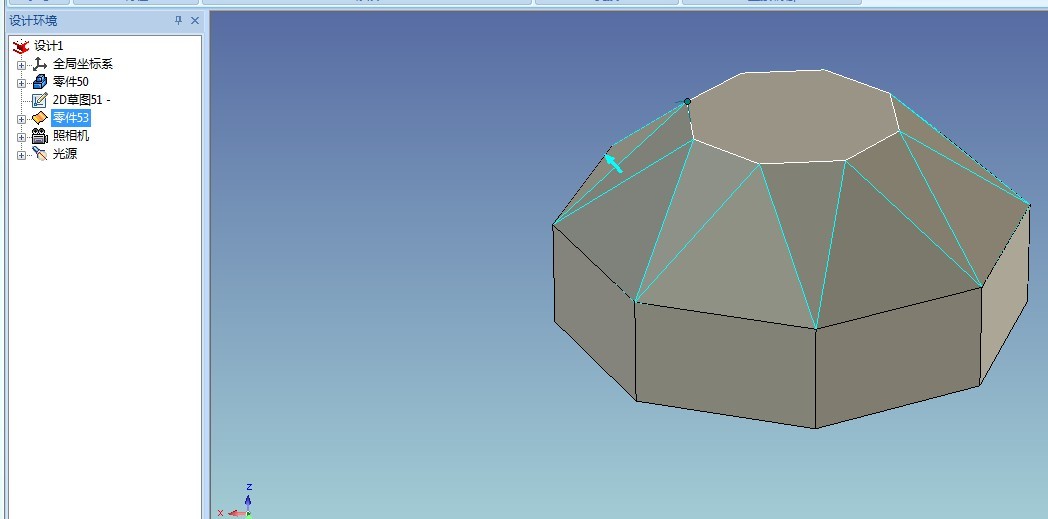This screenshot has width=1048, height=519.
Task: Click the 光源 light source icon
Action: coord(40,154)
